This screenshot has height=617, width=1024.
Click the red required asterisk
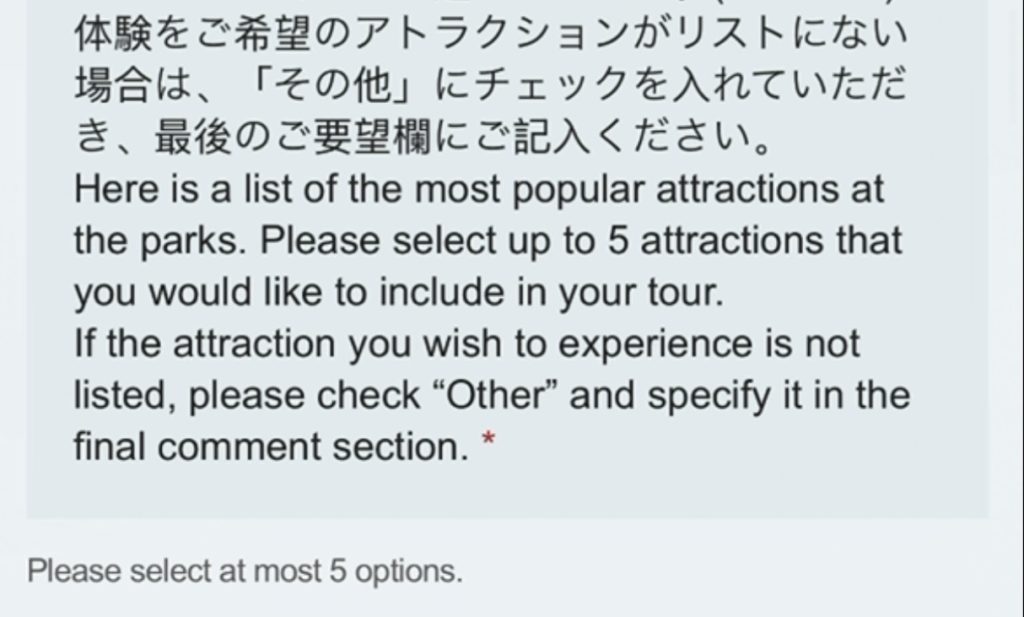(488, 441)
